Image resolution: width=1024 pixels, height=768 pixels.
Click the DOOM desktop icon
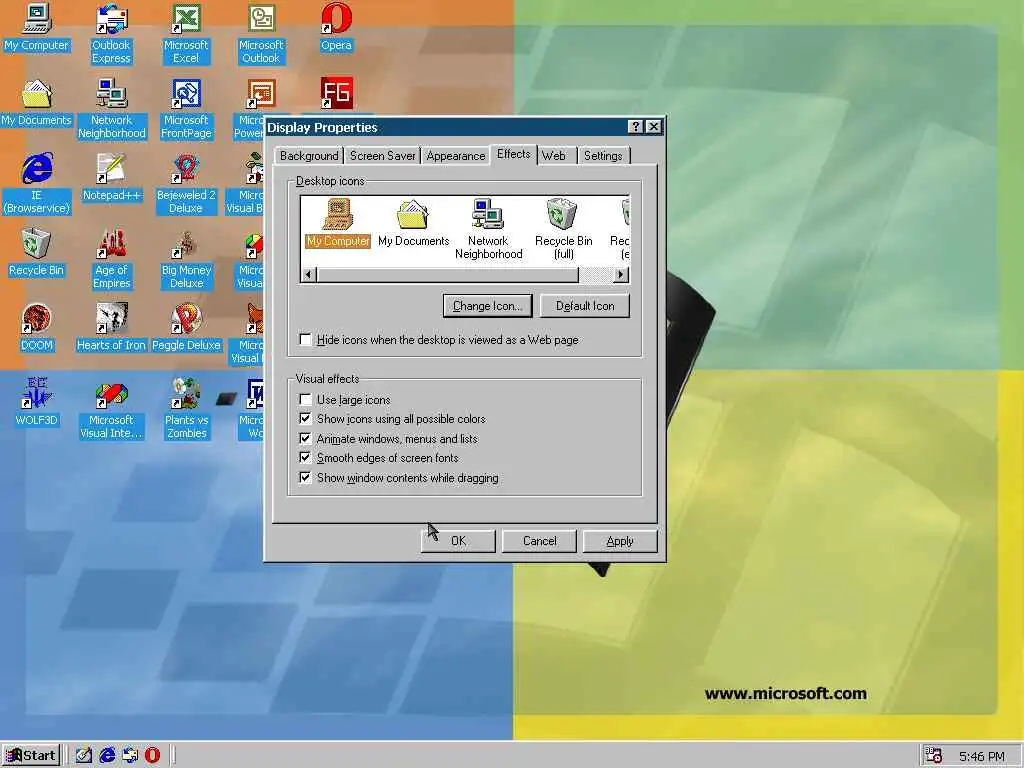36,328
